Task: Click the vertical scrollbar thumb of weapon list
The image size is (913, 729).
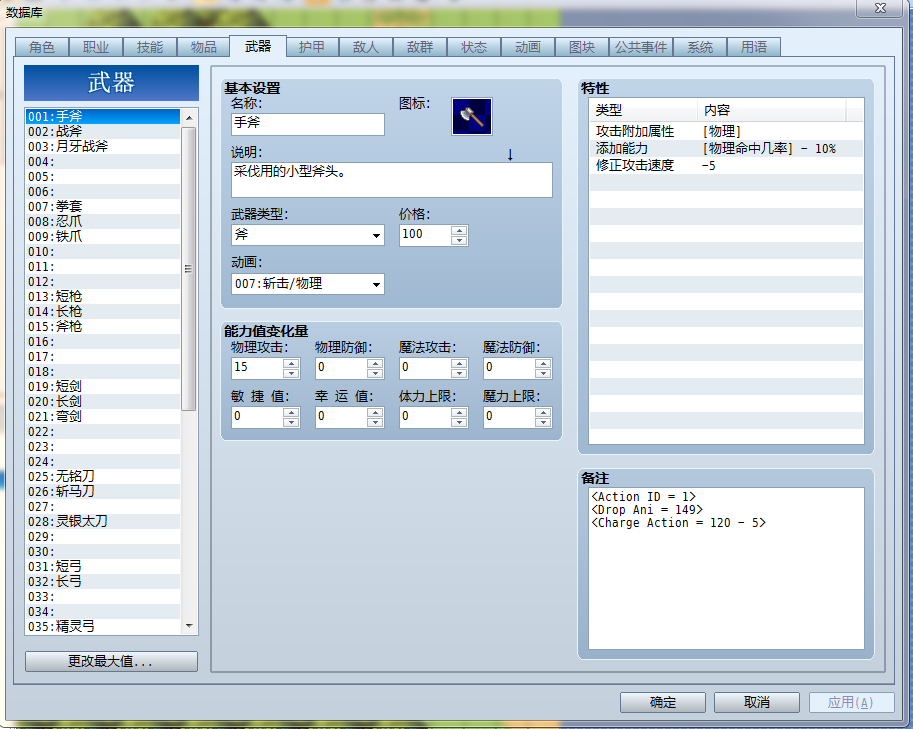Action: (x=188, y=269)
